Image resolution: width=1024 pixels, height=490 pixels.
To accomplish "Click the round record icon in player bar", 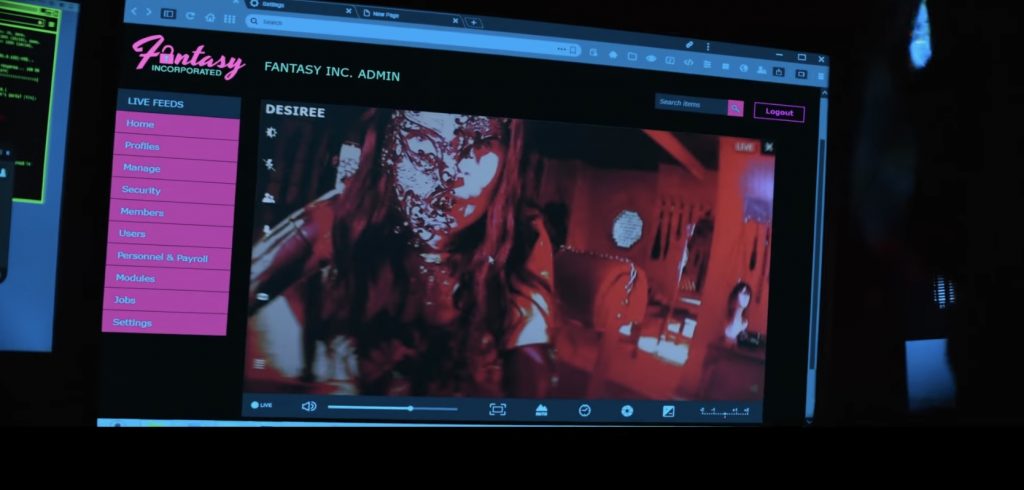I will [627, 411].
